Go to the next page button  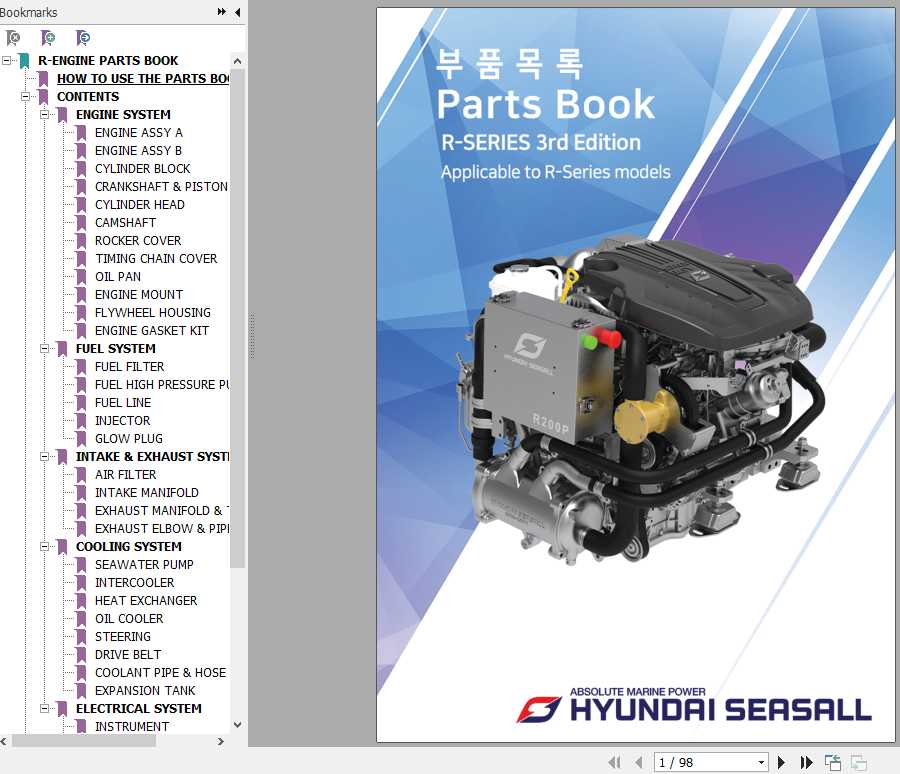781,762
